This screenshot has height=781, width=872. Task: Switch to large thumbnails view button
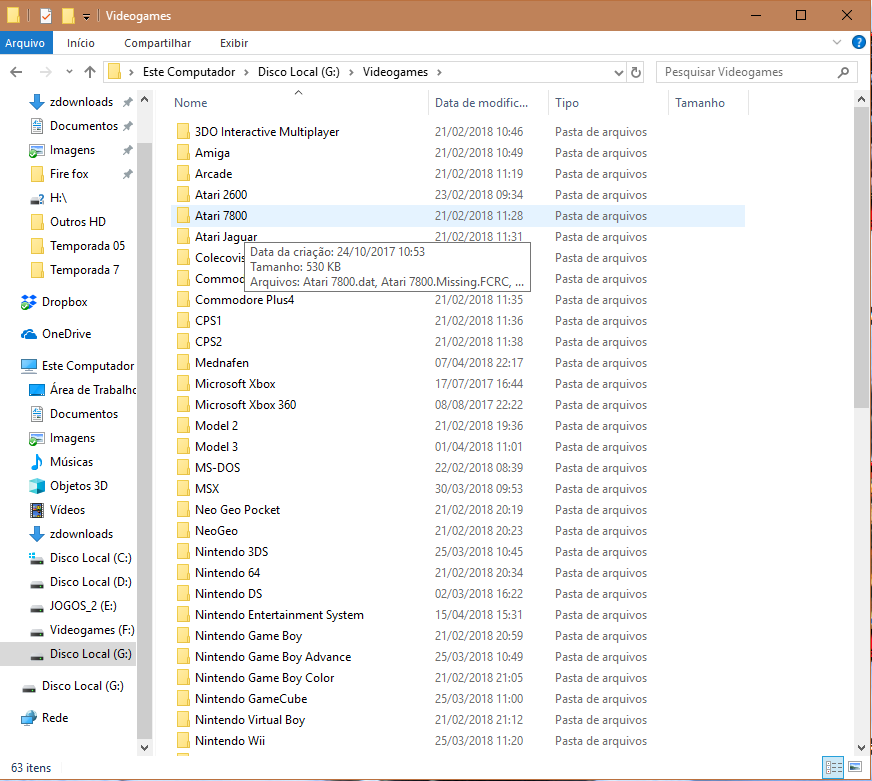(855, 768)
